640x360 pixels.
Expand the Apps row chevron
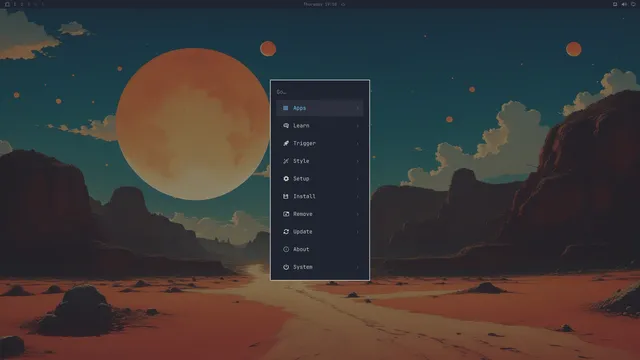click(x=358, y=108)
